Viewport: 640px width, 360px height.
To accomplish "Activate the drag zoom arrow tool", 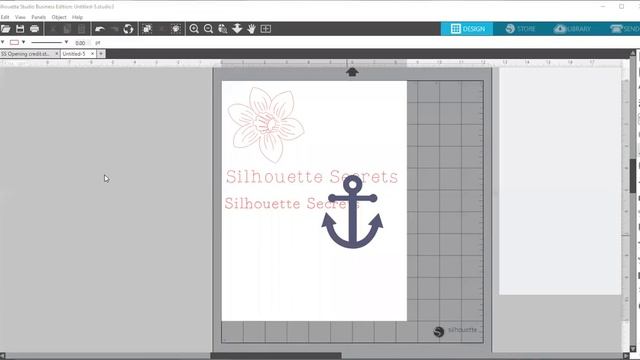I will pyautogui.click(x=237, y=29).
